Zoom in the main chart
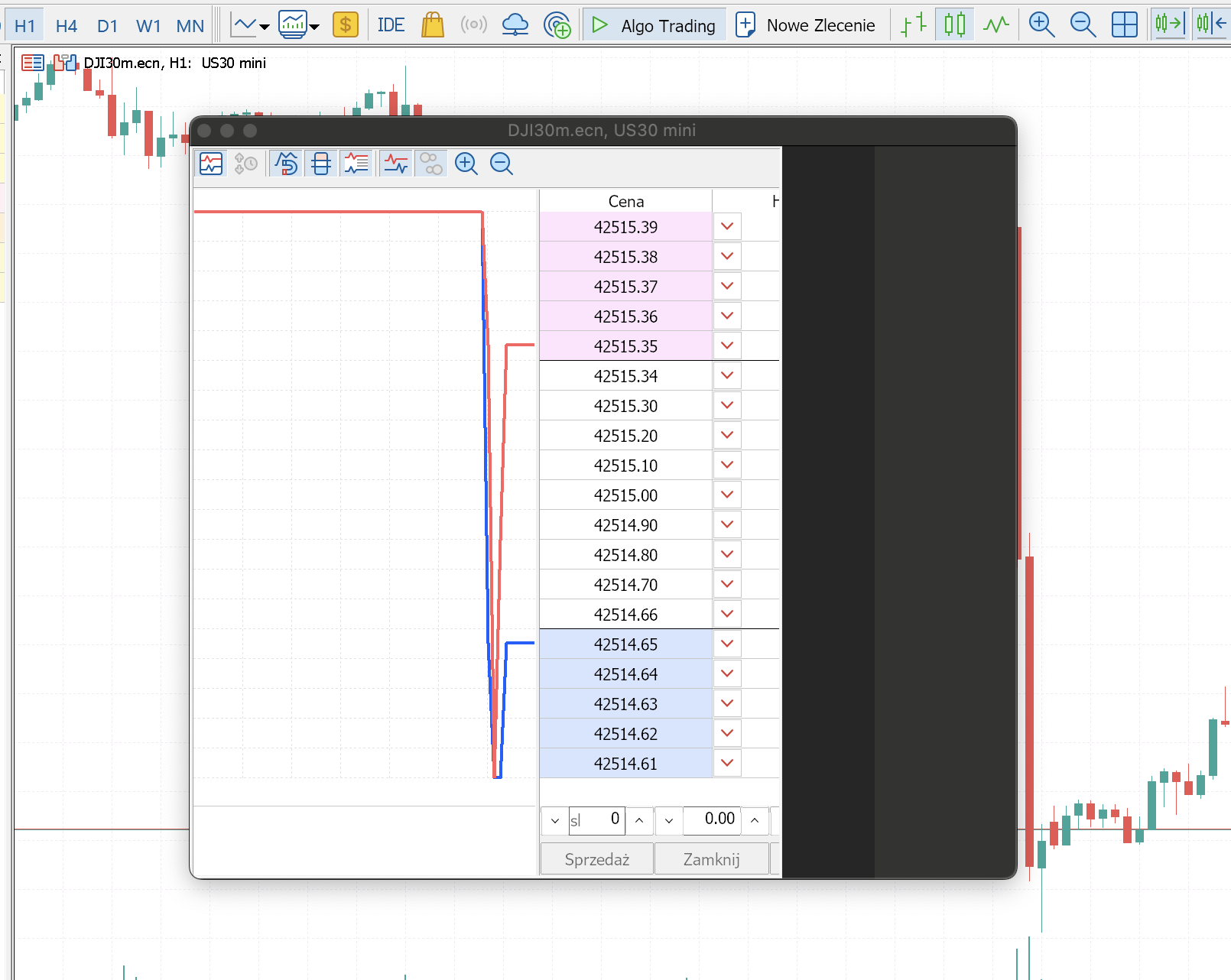The image size is (1231, 980). 1041,25
